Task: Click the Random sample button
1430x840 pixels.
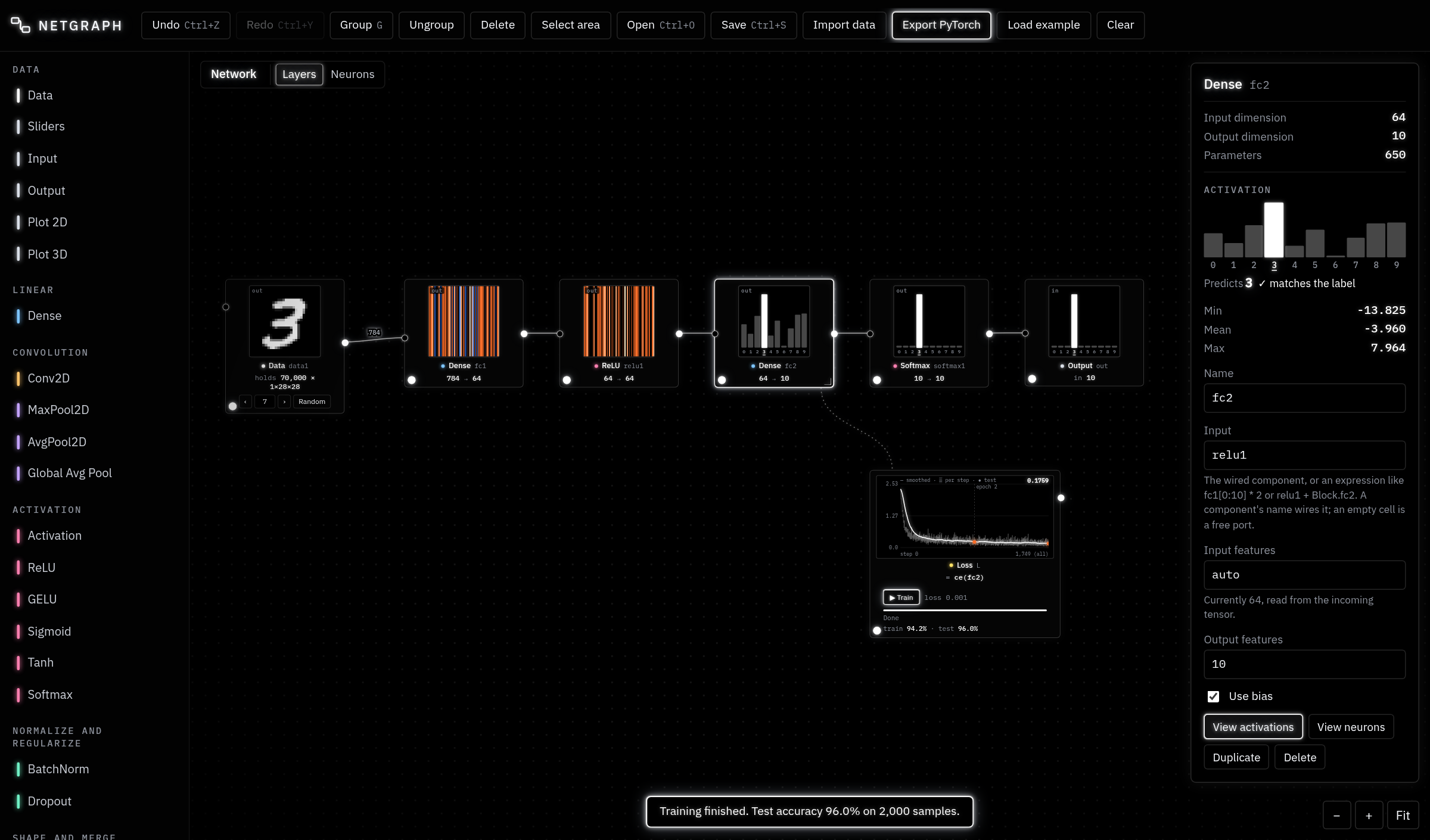Action: click(x=312, y=402)
